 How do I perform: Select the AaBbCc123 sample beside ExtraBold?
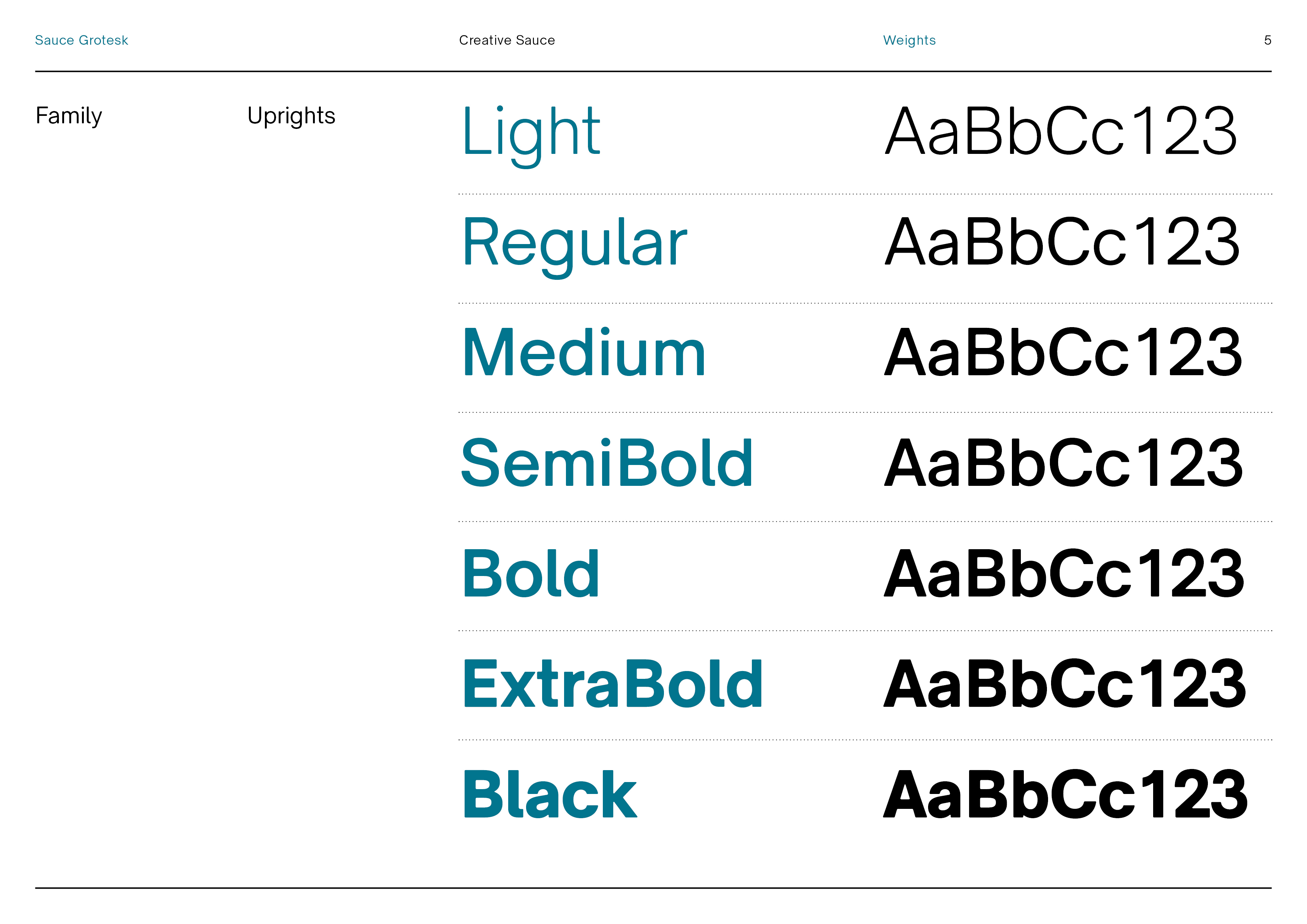coord(1064,683)
